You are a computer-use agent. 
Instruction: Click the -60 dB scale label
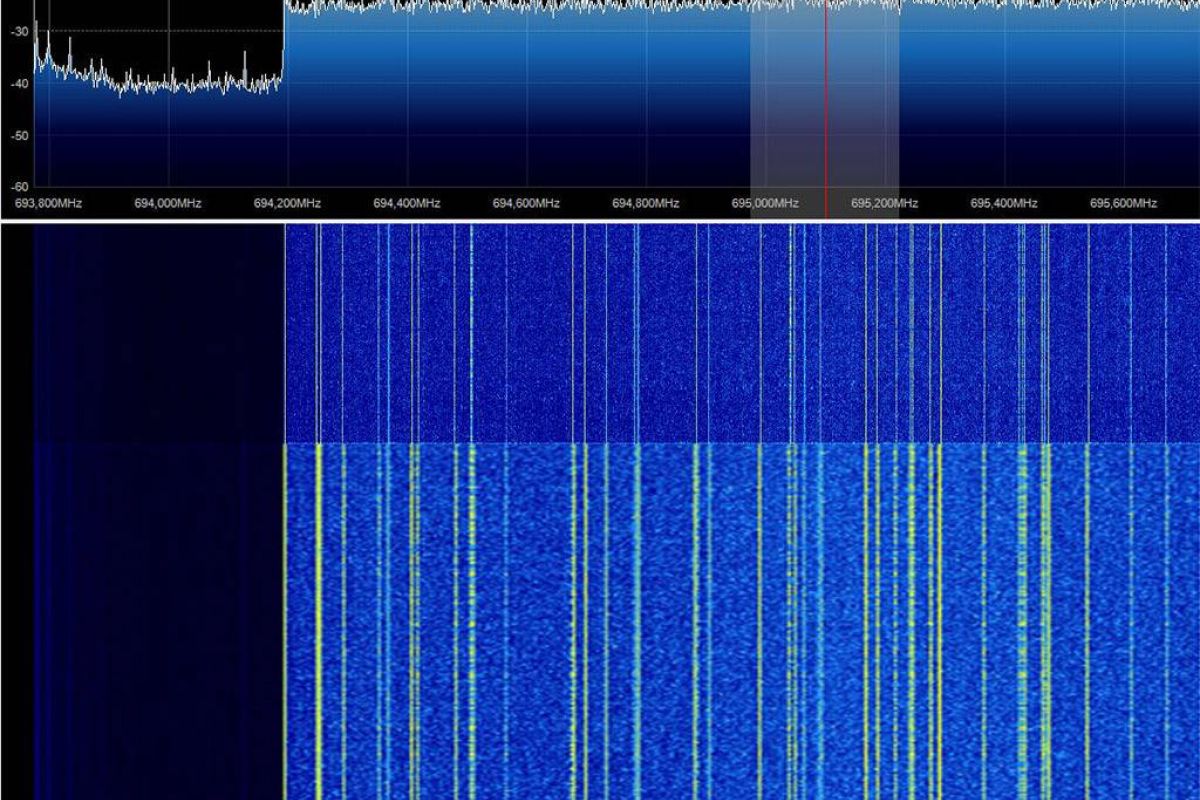(19, 186)
